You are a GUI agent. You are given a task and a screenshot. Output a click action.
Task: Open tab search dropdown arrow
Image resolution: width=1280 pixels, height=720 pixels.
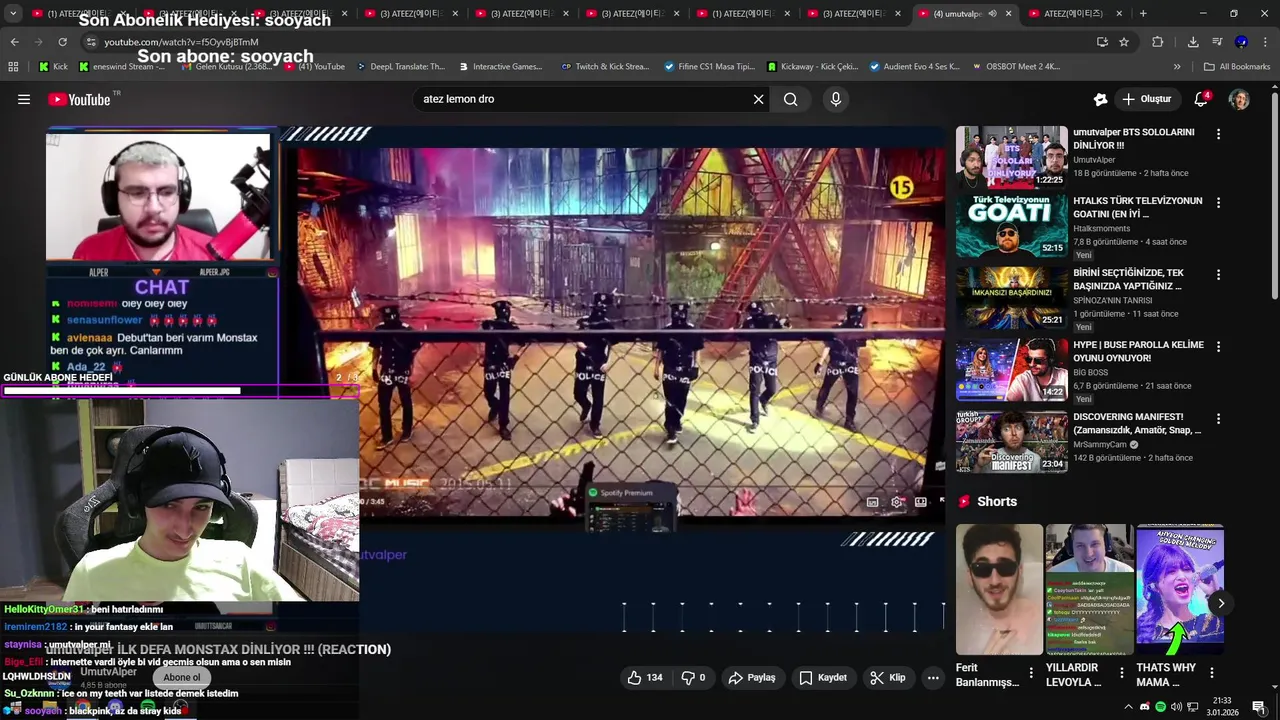click(13, 14)
